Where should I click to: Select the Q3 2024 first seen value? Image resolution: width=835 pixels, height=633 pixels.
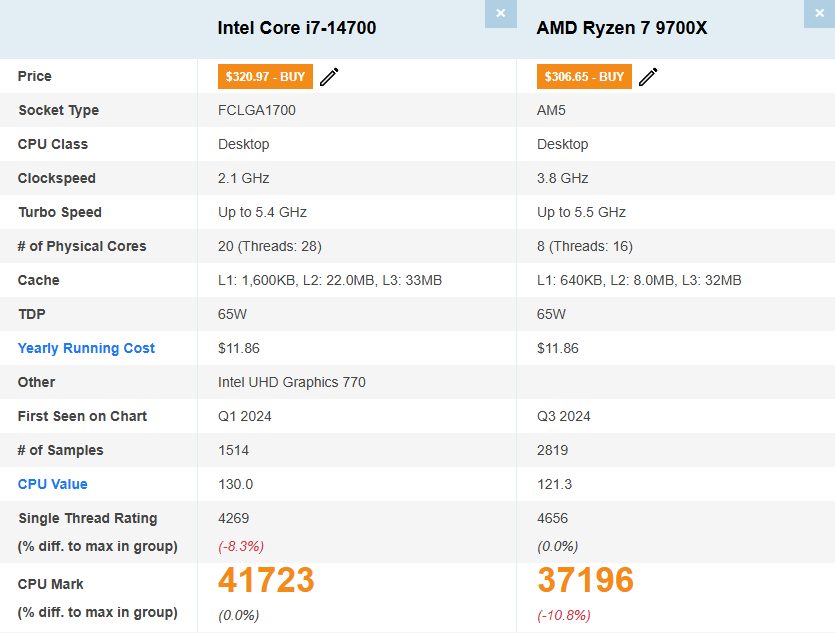pyautogui.click(x=563, y=416)
